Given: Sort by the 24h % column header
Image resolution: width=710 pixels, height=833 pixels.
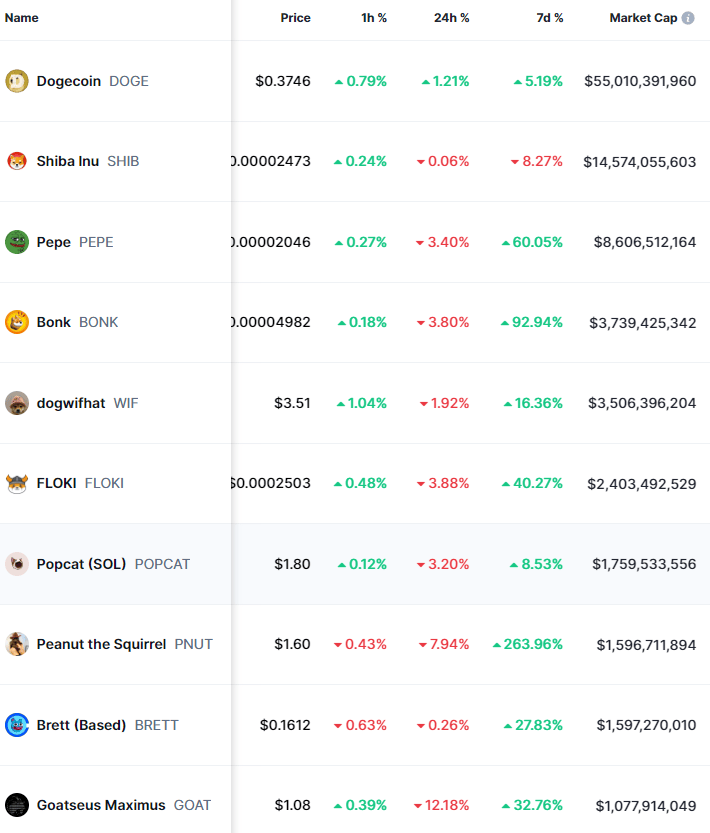Looking at the screenshot, I should (452, 18).
